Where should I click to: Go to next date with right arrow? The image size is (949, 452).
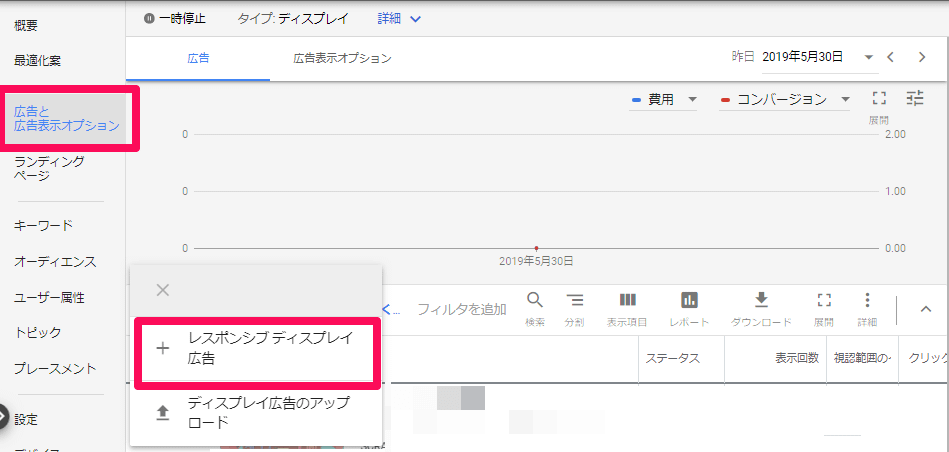pos(922,57)
